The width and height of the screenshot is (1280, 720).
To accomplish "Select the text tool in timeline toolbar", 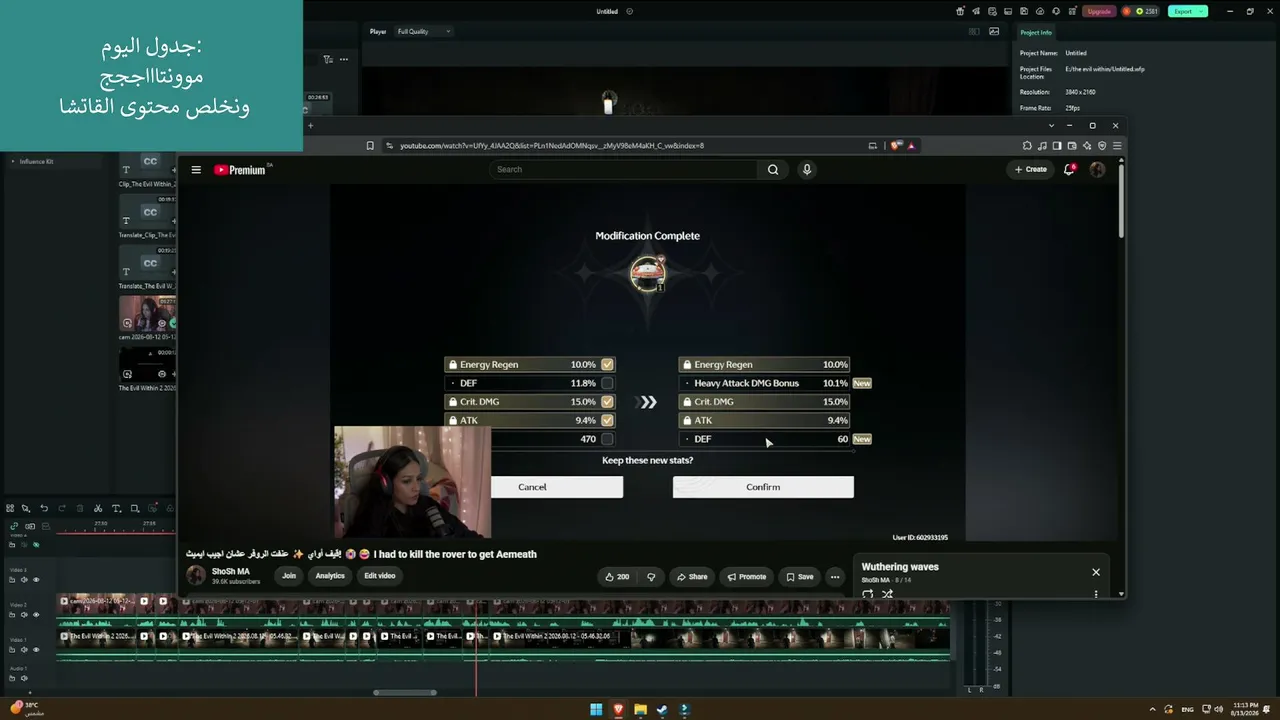I will pos(116,508).
